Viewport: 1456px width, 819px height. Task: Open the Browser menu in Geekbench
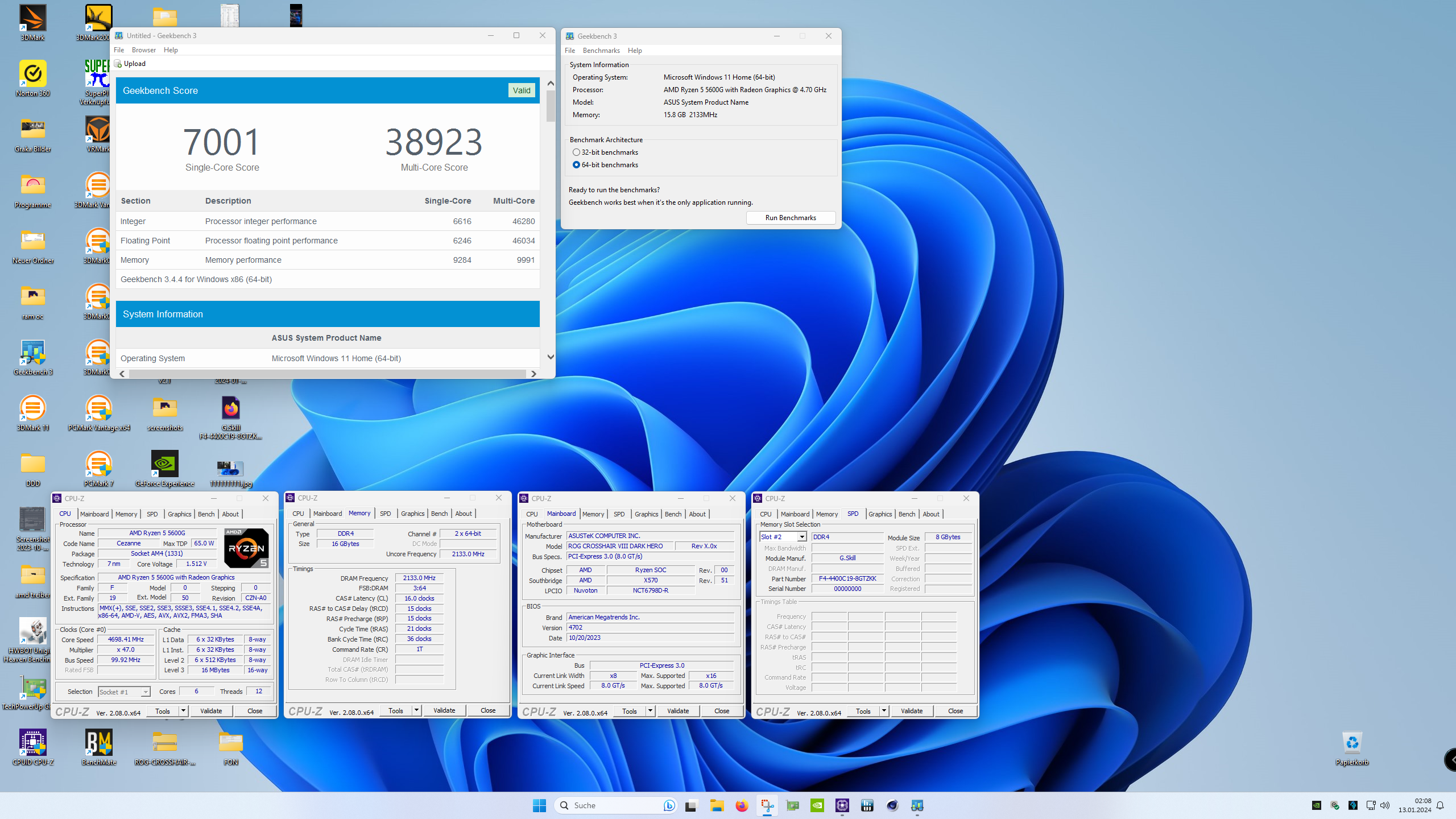tap(144, 50)
